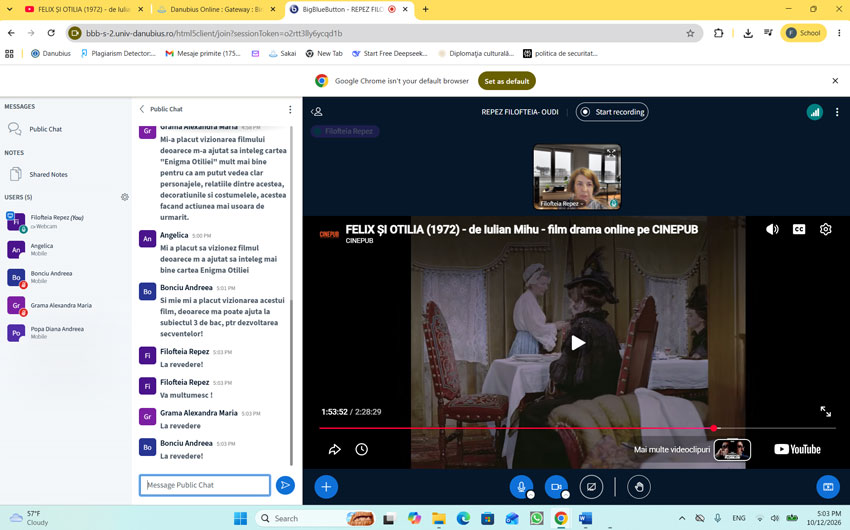The image size is (850, 530).
Task: Open the Mesaje primite Gmail bookmark
Action: coord(203,53)
